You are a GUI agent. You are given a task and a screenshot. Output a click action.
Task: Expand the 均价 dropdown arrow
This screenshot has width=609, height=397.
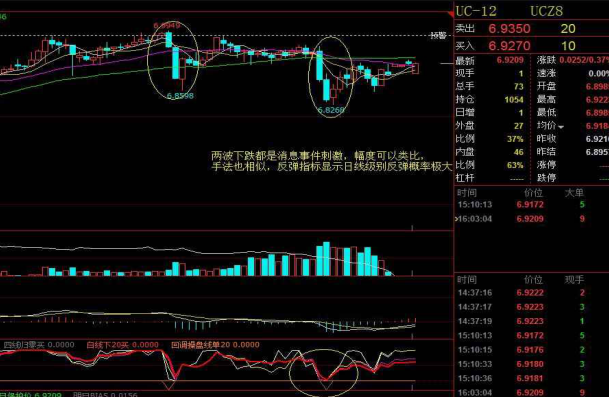(561, 127)
